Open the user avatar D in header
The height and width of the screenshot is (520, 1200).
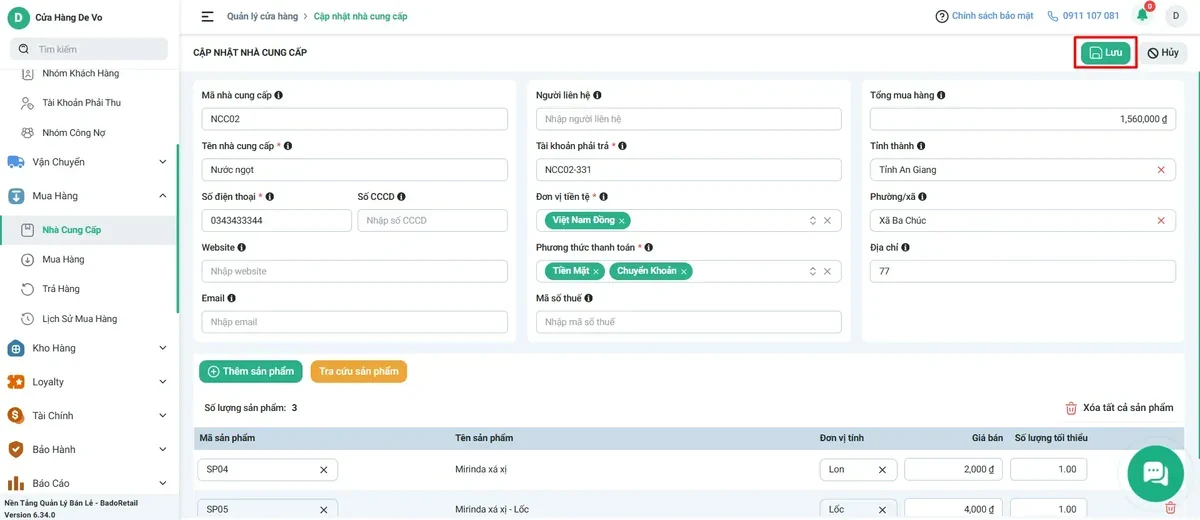click(1175, 16)
